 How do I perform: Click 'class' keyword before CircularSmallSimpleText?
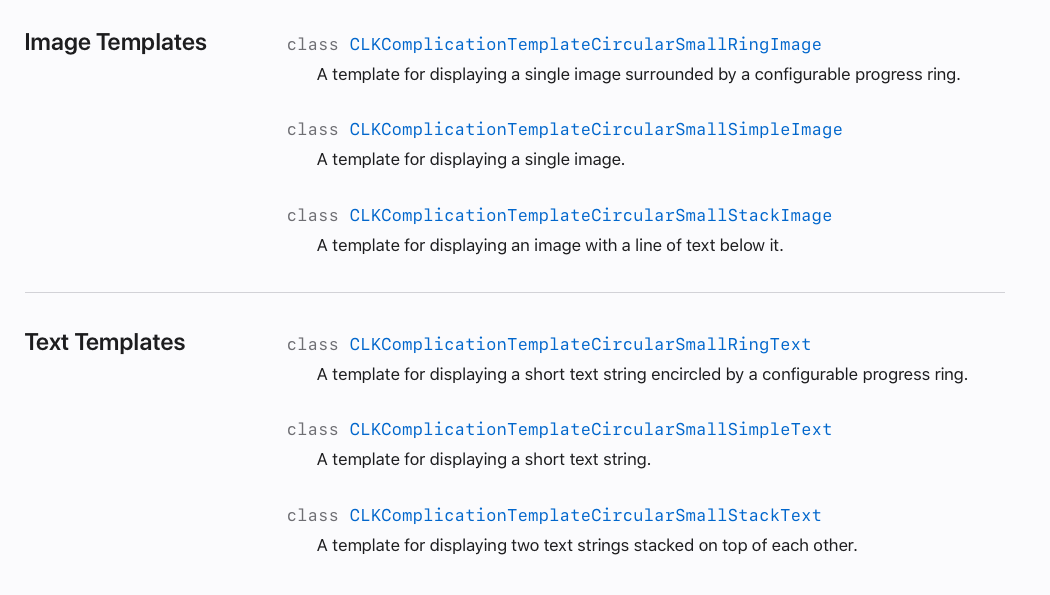[313, 430]
